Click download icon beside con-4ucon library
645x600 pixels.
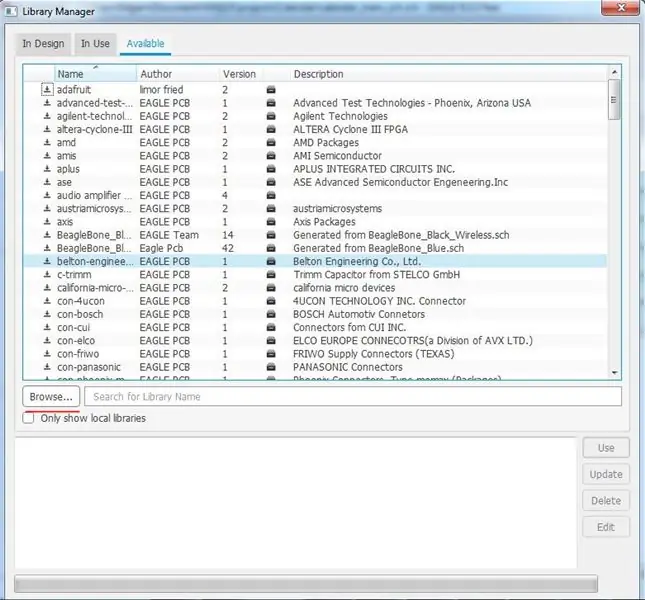coord(47,301)
